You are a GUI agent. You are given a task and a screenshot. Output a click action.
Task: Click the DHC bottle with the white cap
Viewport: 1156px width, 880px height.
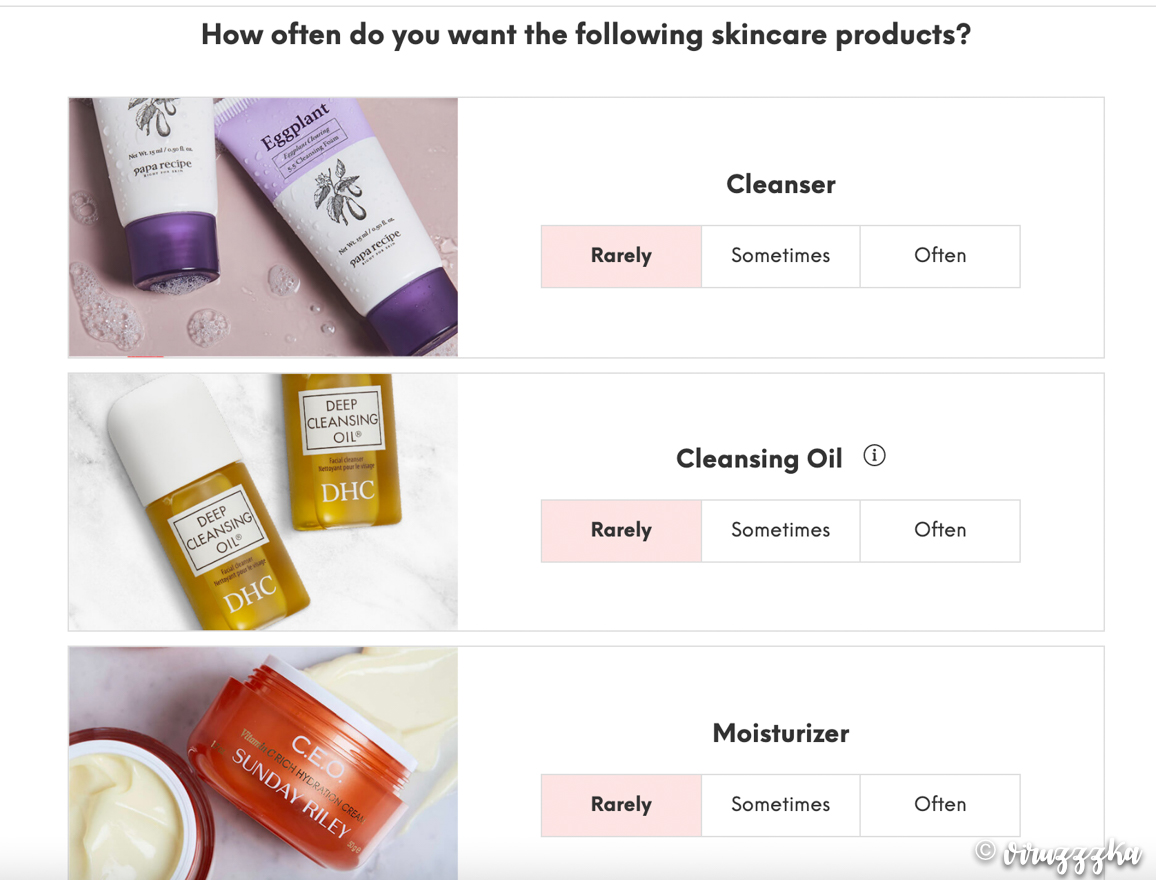coord(208,503)
